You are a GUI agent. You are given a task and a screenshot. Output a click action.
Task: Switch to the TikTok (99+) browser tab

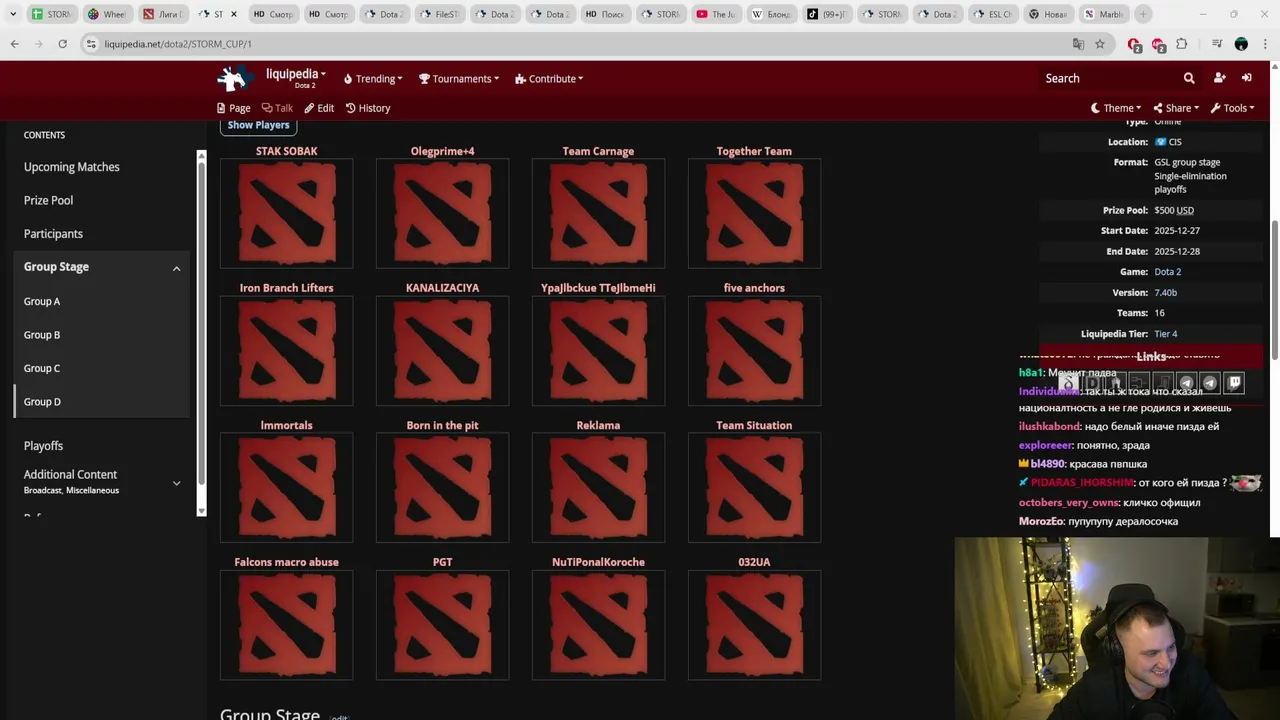click(x=825, y=14)
